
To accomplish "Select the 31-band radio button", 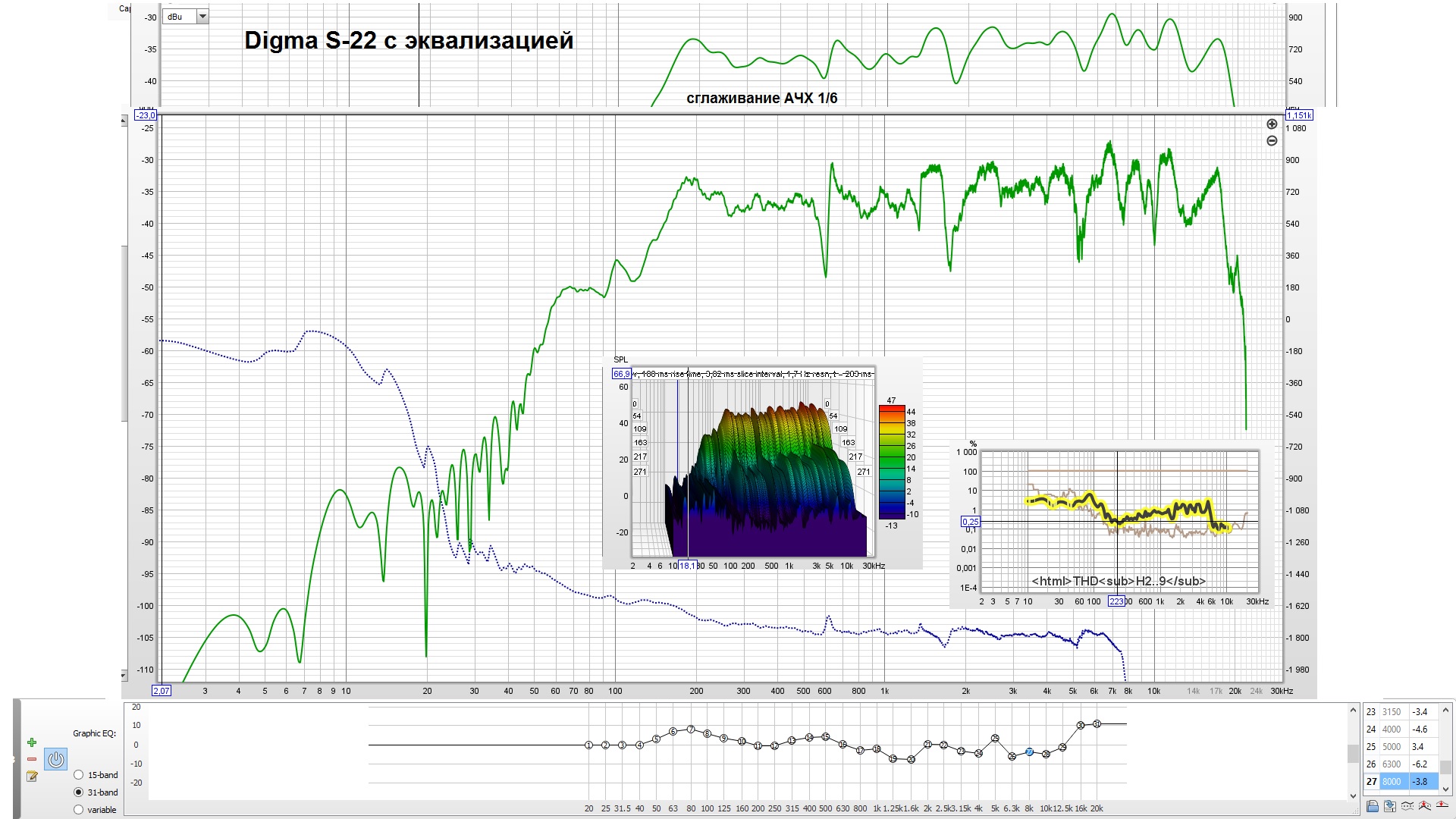I will [79, 792].
